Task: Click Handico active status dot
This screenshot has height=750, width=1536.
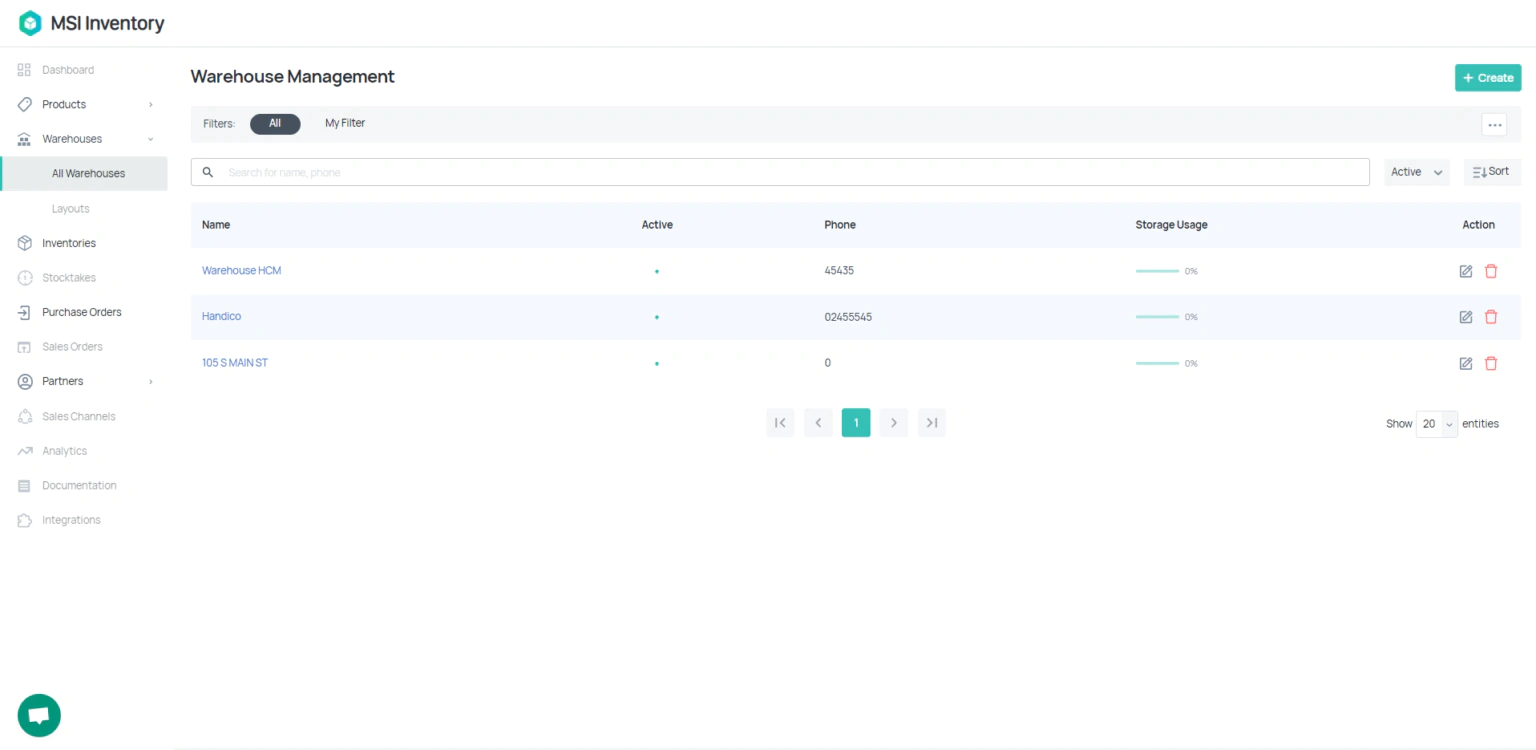Action: click(657, 317)
